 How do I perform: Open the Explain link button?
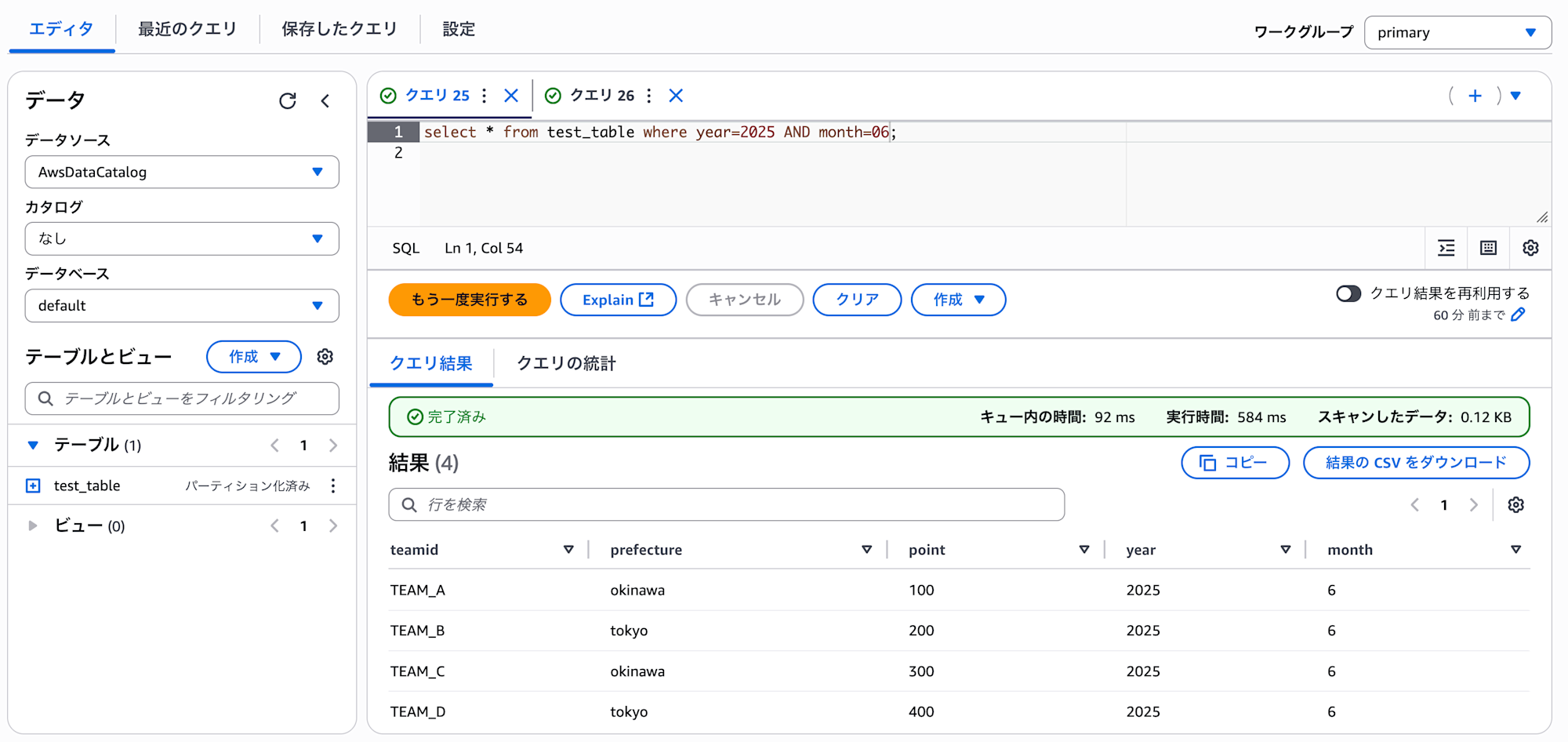(x=618, y=300)
